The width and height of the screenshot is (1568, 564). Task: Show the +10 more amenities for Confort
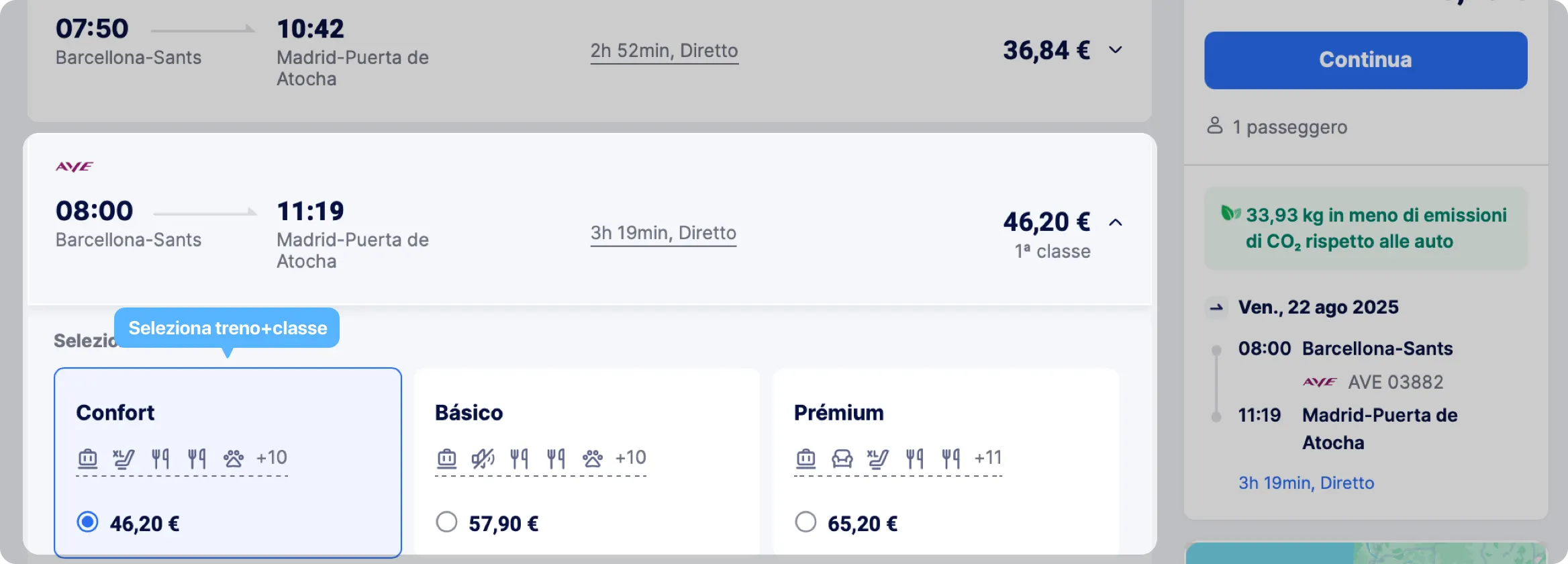coord(272,458)
